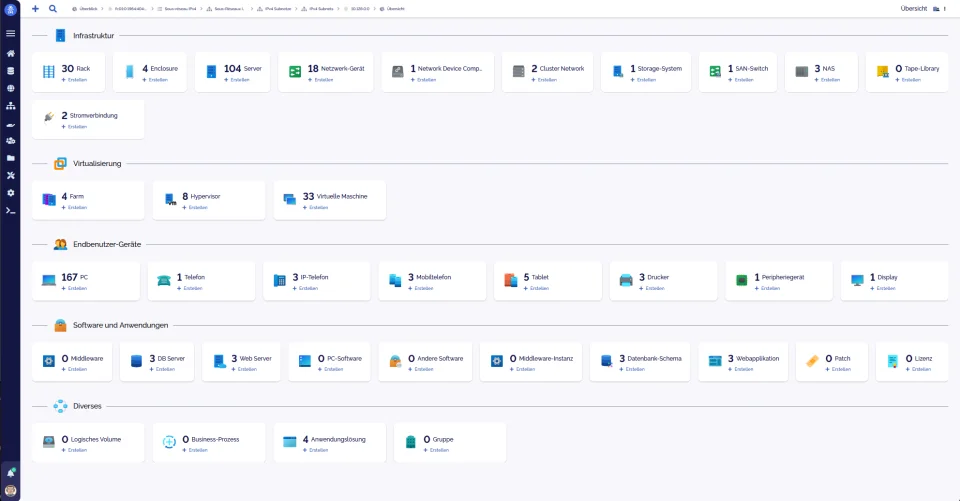Screen dimensions: 960x501
Task: Toggle the hamburger menu in the sidebar
Action: point(10,33)
